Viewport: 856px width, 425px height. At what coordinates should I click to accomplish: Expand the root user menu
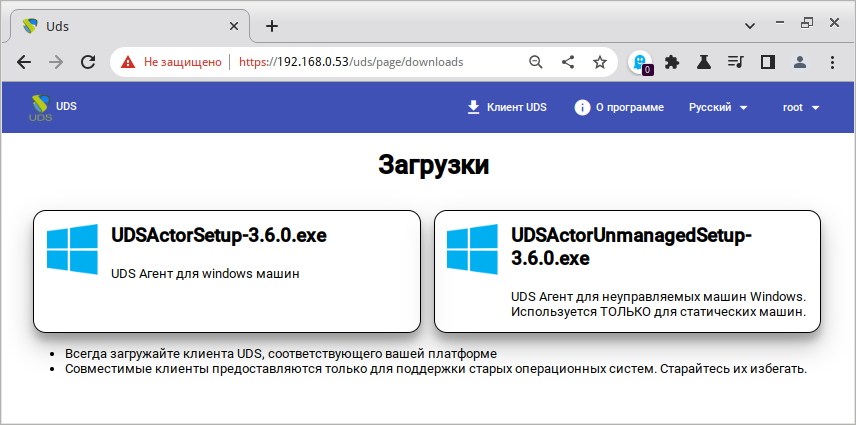(x=801, y=107)
